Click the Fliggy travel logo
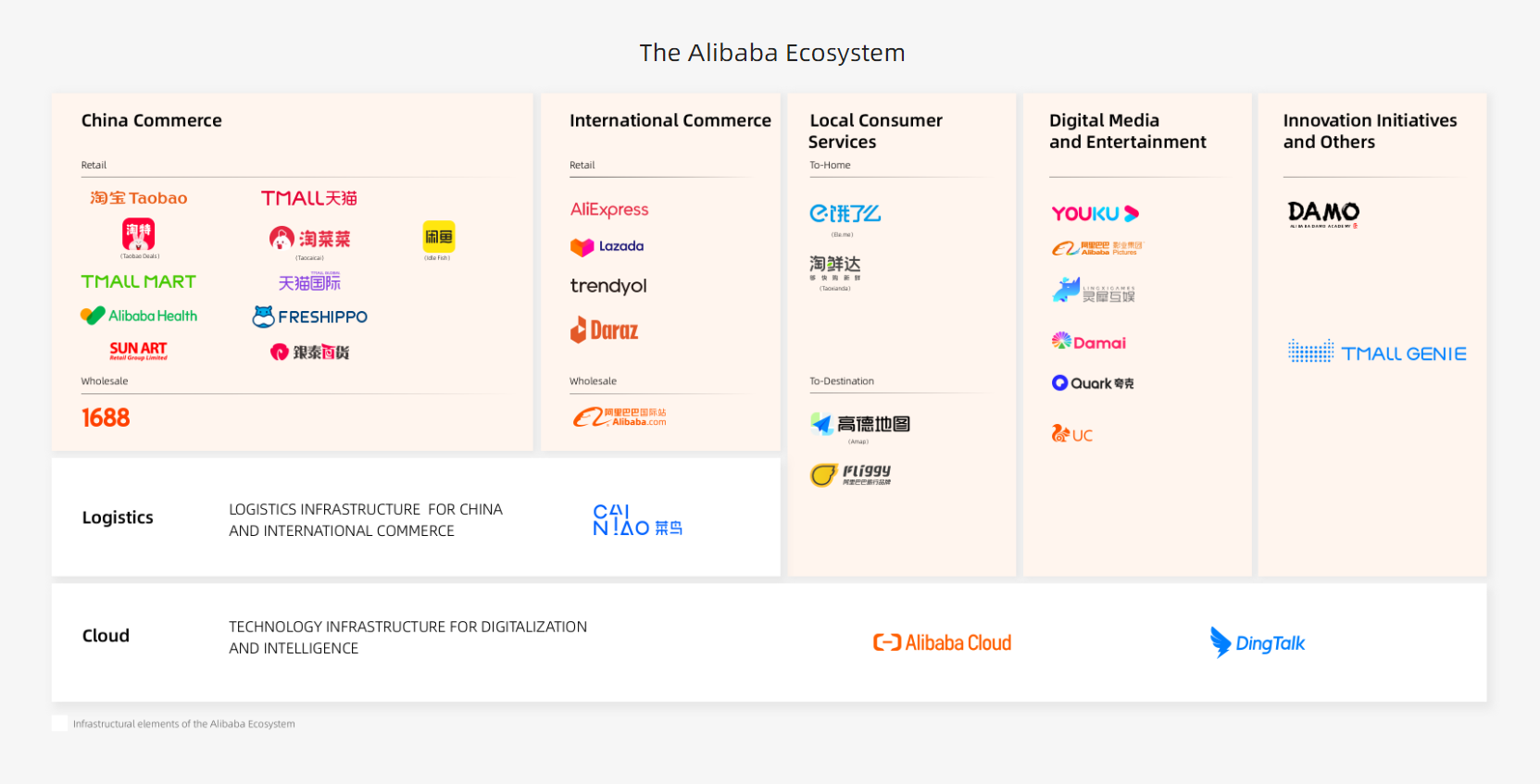The height and width of the screenshot is (784, 1540). 850,475
